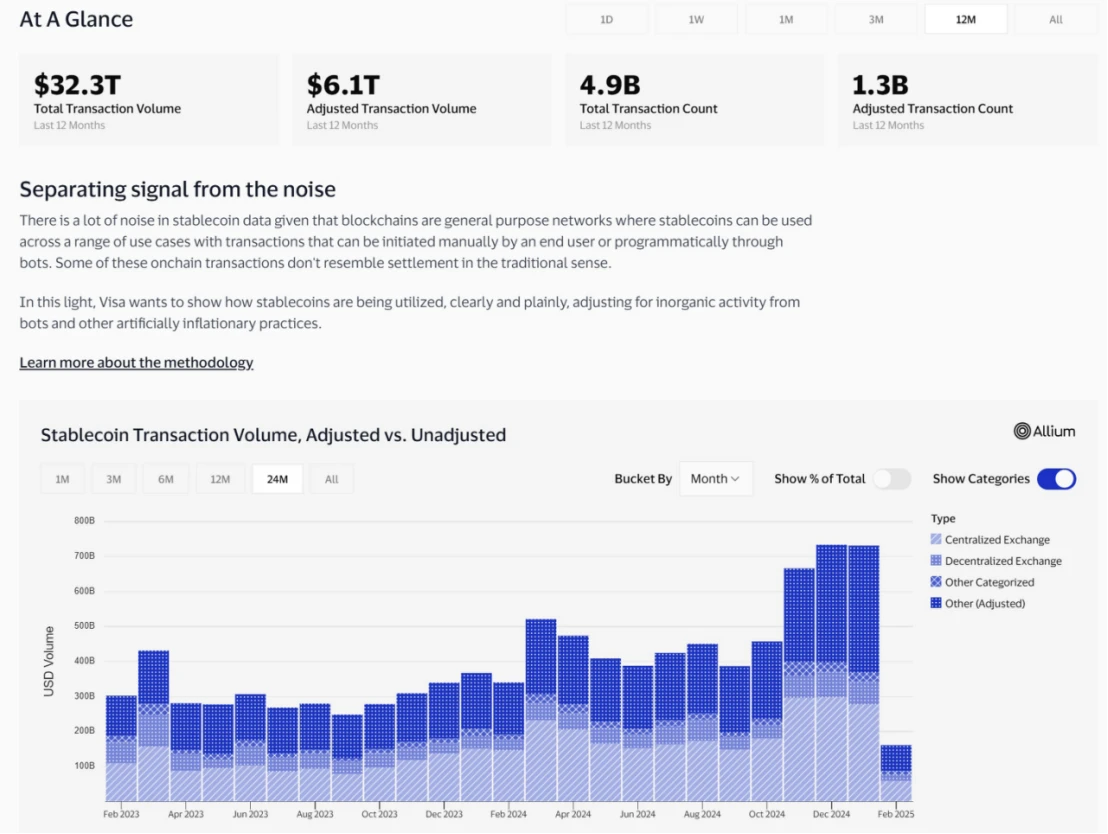The width and height of the screenshot is (1108, 834).
Task: Set chart range to 6M
Action: (166, 479)
